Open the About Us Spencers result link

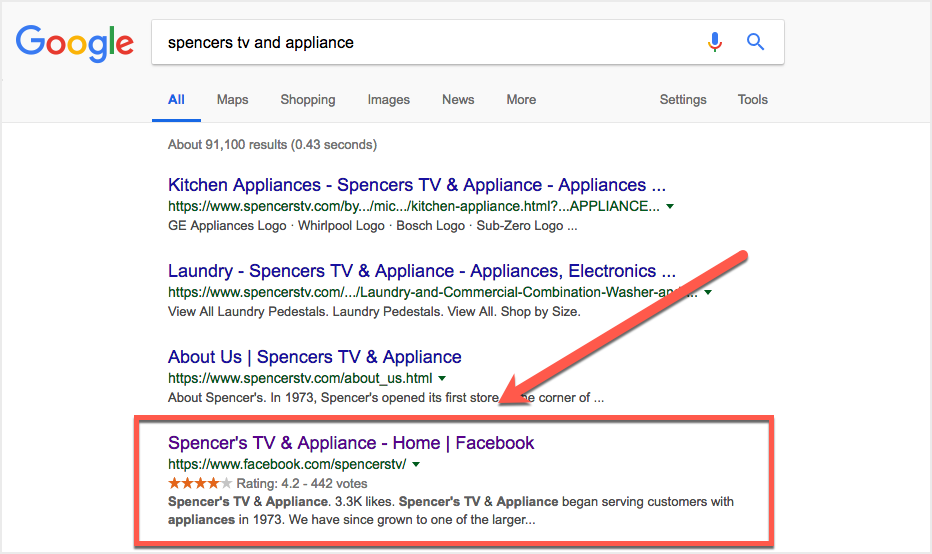(x=314, y=357)
